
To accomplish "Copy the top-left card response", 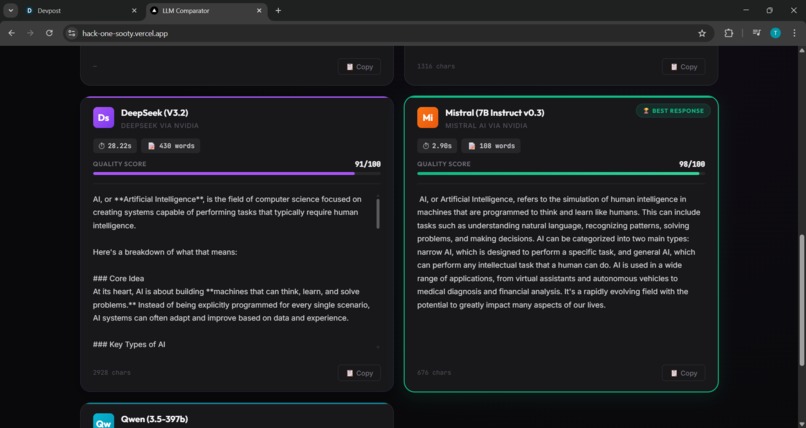I will click(x=359, y=67).
